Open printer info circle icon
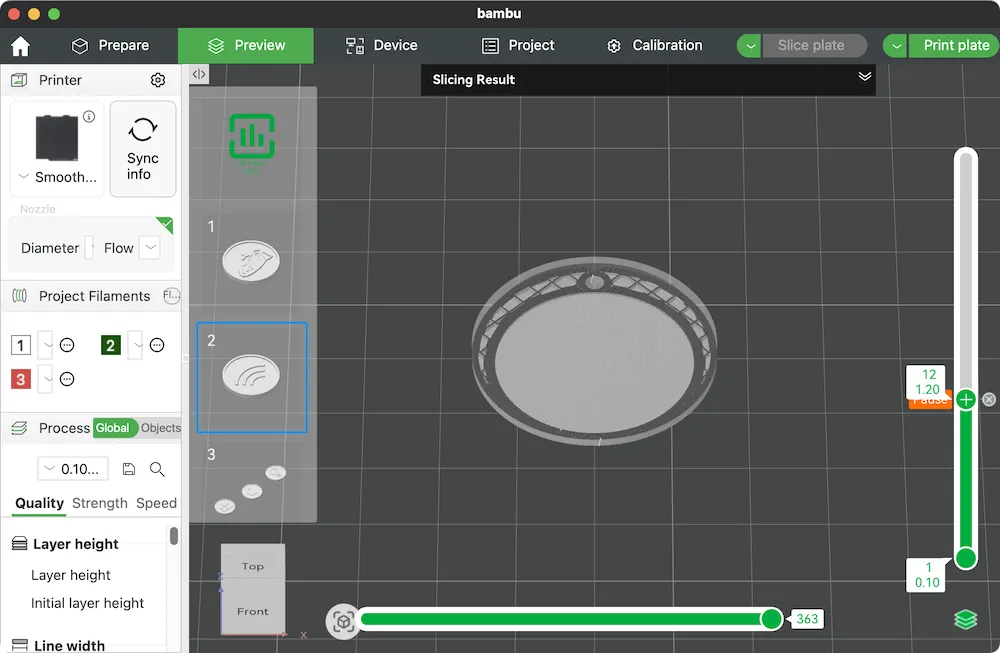Image resolution: width=1000 pixels, height=653 pixels. [x=89, y=116]
